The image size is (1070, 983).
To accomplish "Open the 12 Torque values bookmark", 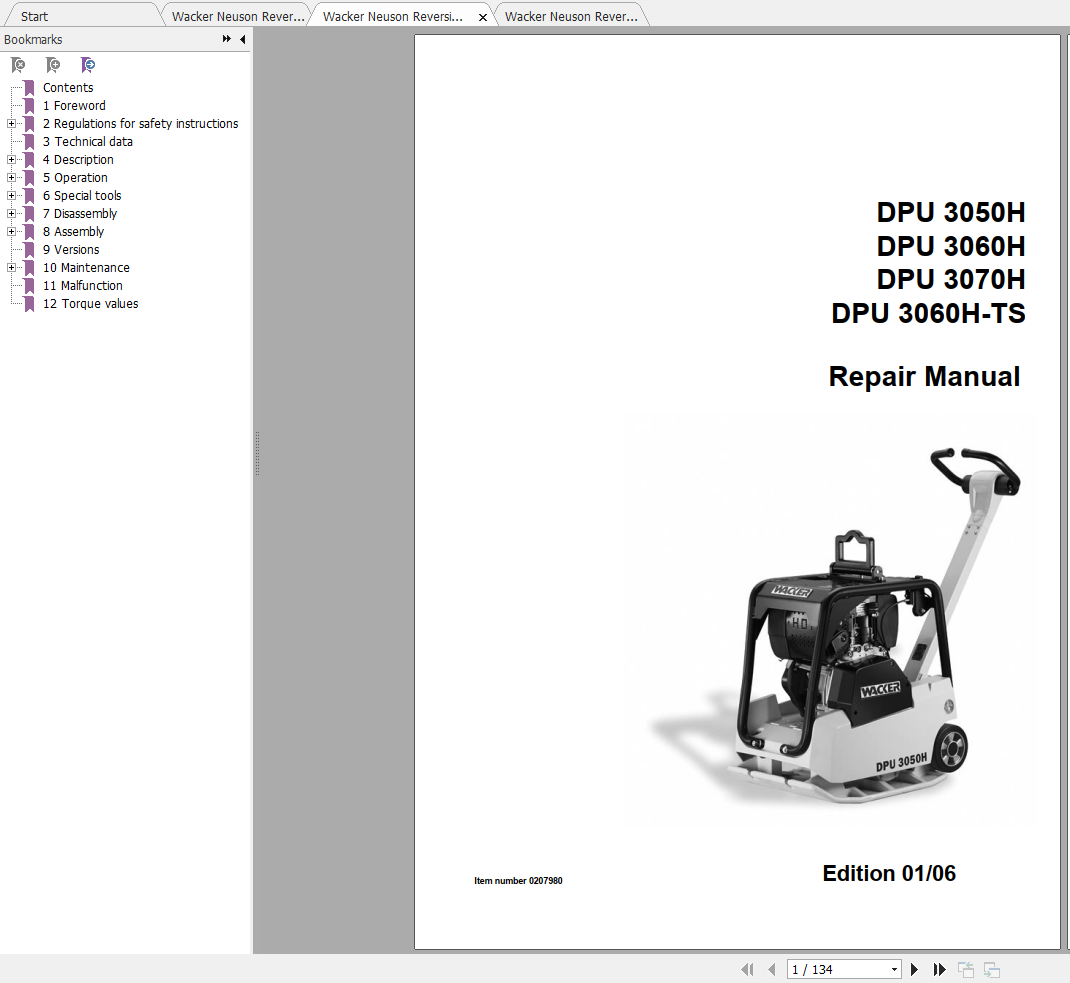I will 90,304.
